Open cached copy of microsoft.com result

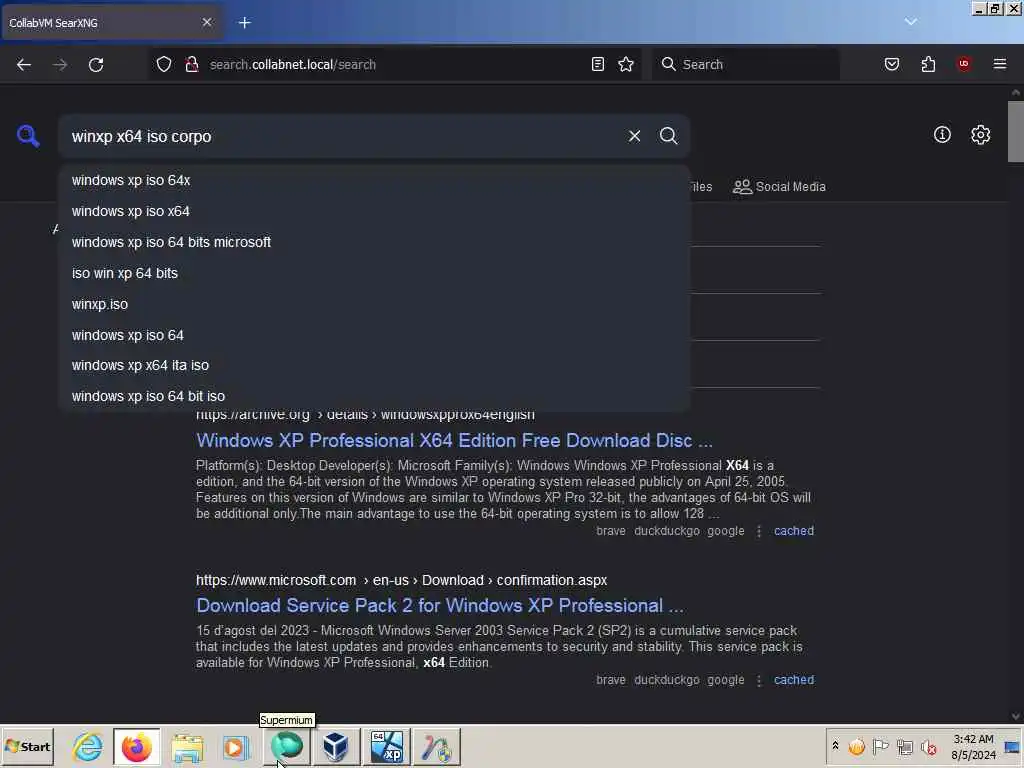tap(793, 680)
